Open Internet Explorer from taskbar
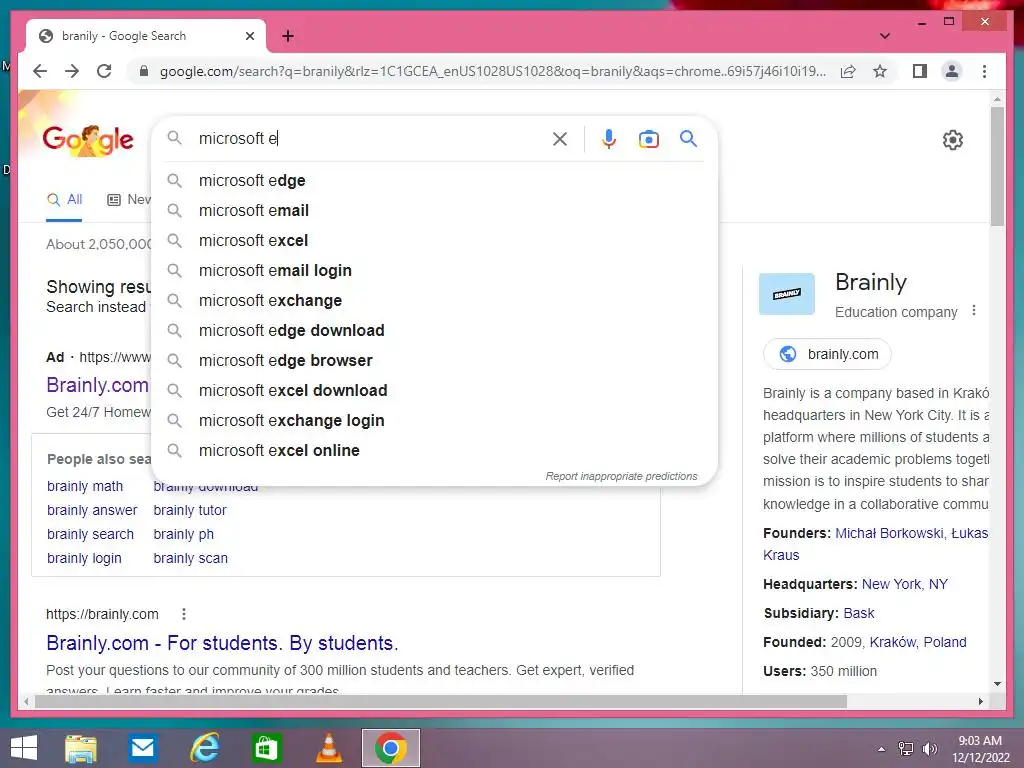Image resolution: width=1024 pixels, height=768 pixels. coord(204,748)
